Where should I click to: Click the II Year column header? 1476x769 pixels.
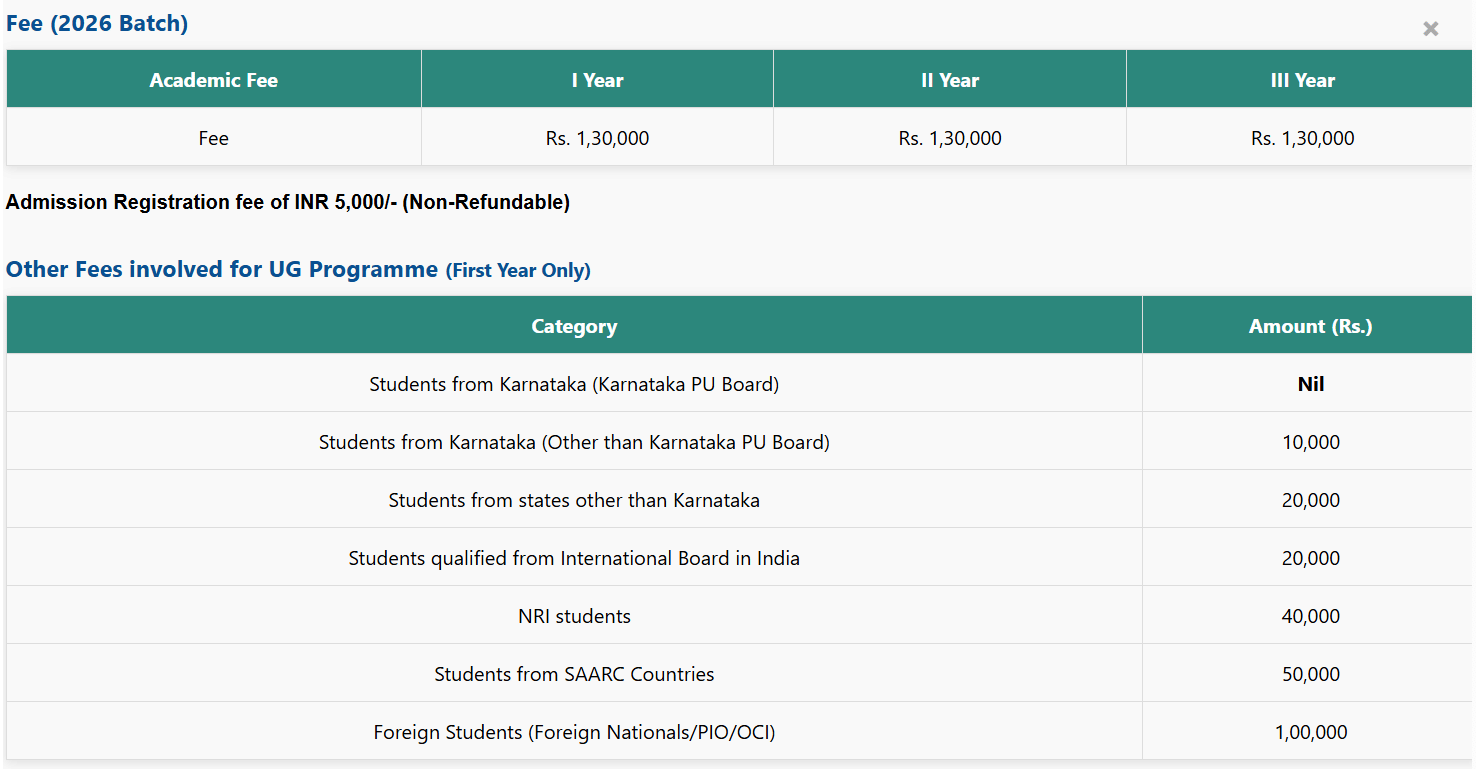coord(949,80)
